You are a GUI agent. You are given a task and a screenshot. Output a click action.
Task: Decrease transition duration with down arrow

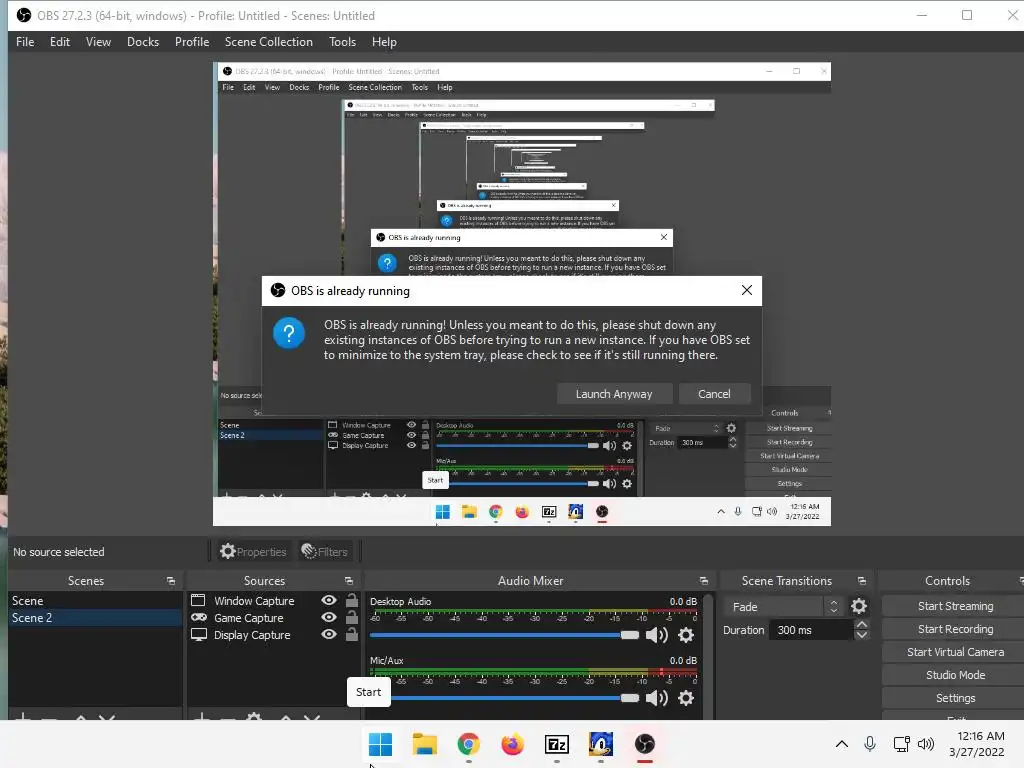(x=861, y=635)
